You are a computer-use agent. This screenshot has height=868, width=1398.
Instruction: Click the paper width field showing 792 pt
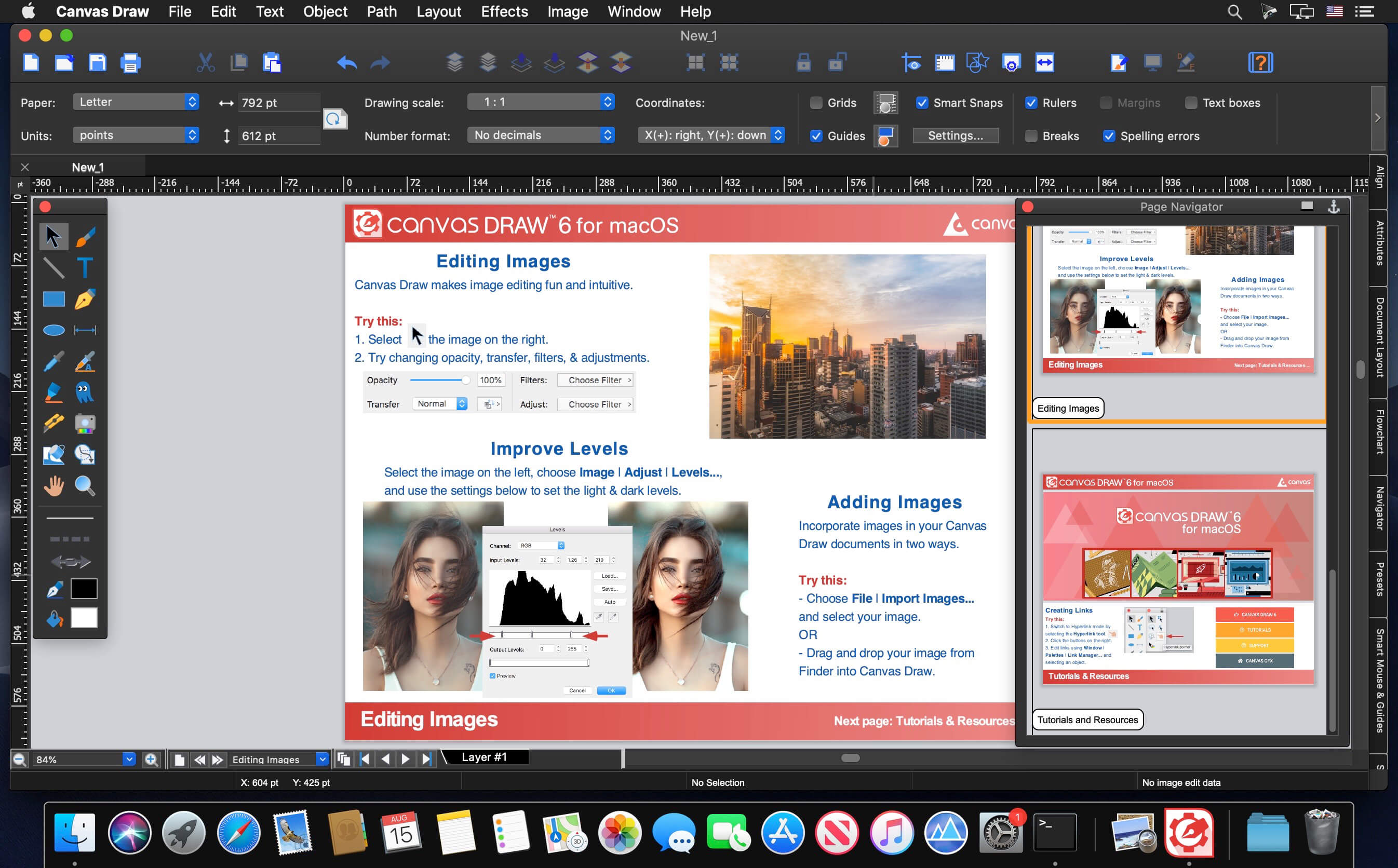pyautogui.click(x=278, y=102)
